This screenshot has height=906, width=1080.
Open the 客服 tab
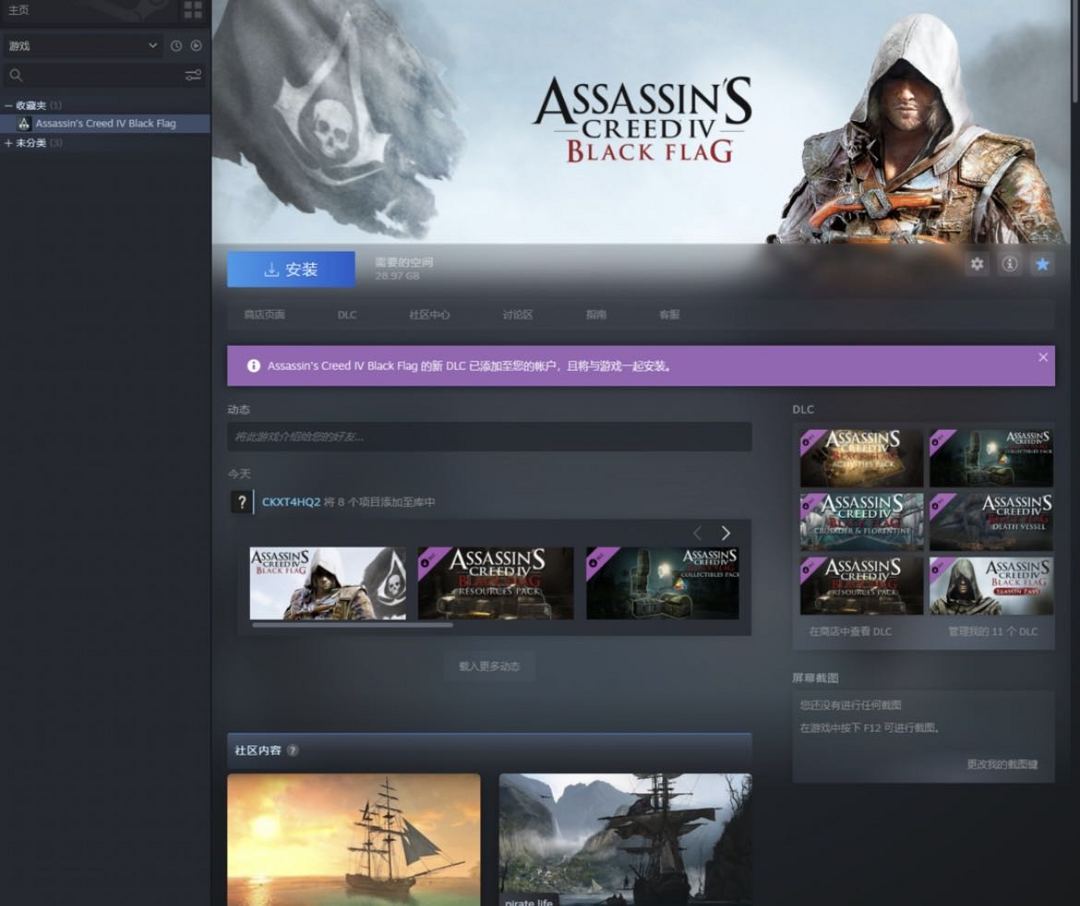669,315
